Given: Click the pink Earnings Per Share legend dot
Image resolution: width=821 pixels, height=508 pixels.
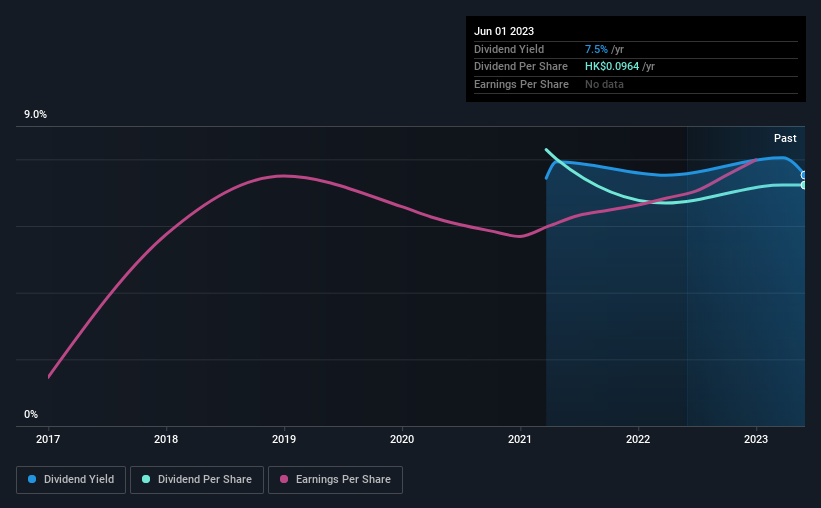Looking at the screenshot, I should click(x=284, y=479).
